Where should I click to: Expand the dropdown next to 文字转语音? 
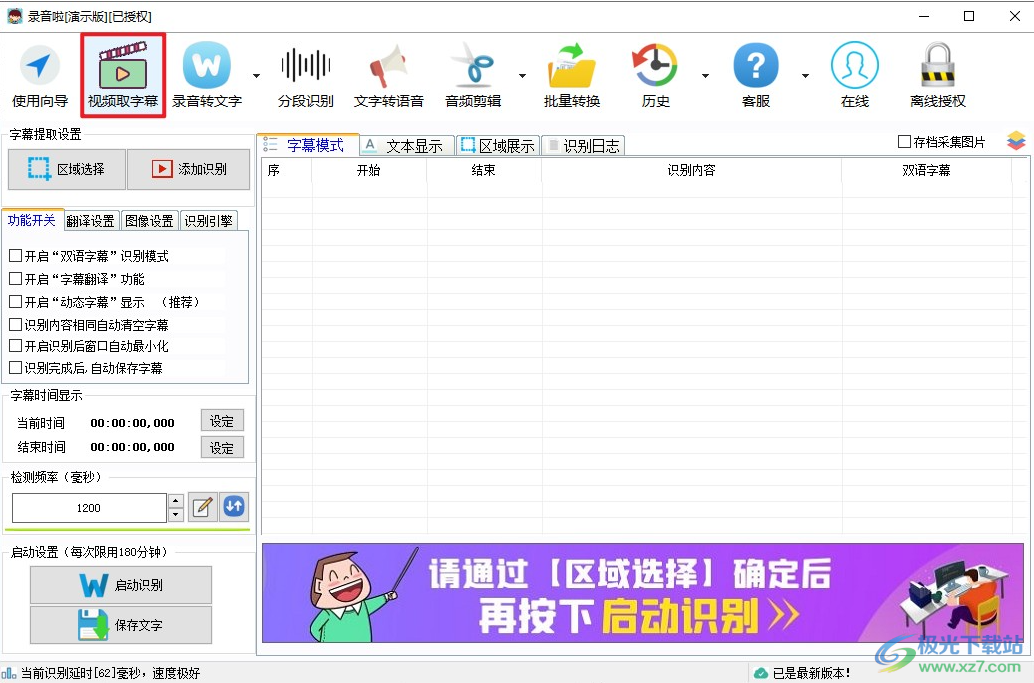point(521,75)
